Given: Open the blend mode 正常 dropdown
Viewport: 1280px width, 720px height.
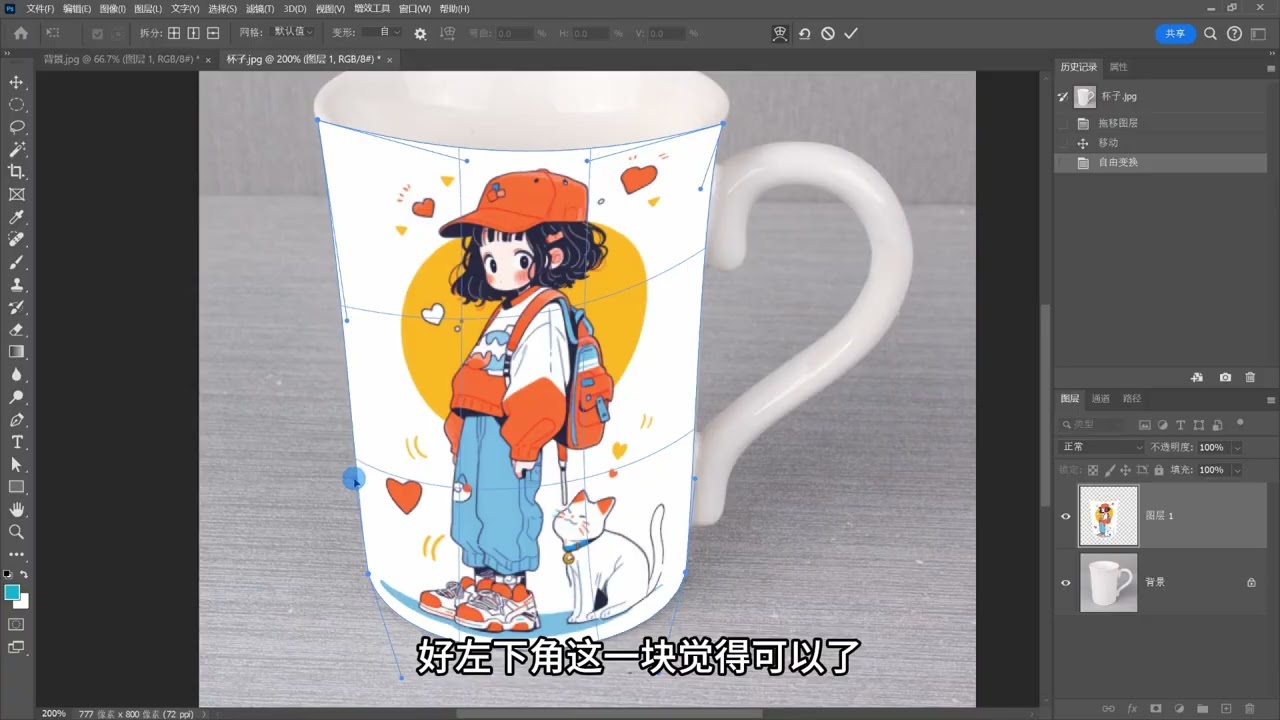Looking at the screenshot, I should click(1102, 447).
